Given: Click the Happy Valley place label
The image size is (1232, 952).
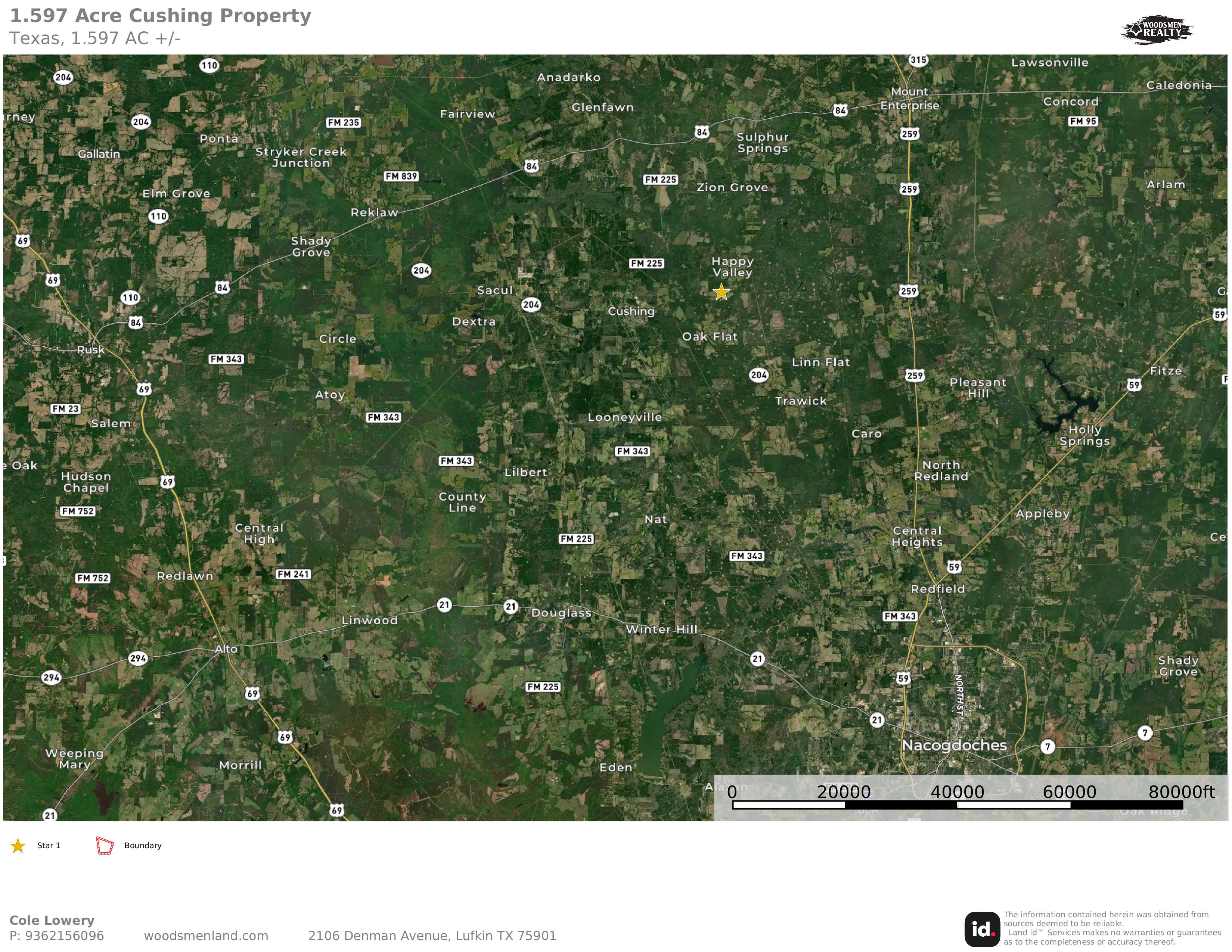Looking at the screenshot, I should click(x=732, y=267).
